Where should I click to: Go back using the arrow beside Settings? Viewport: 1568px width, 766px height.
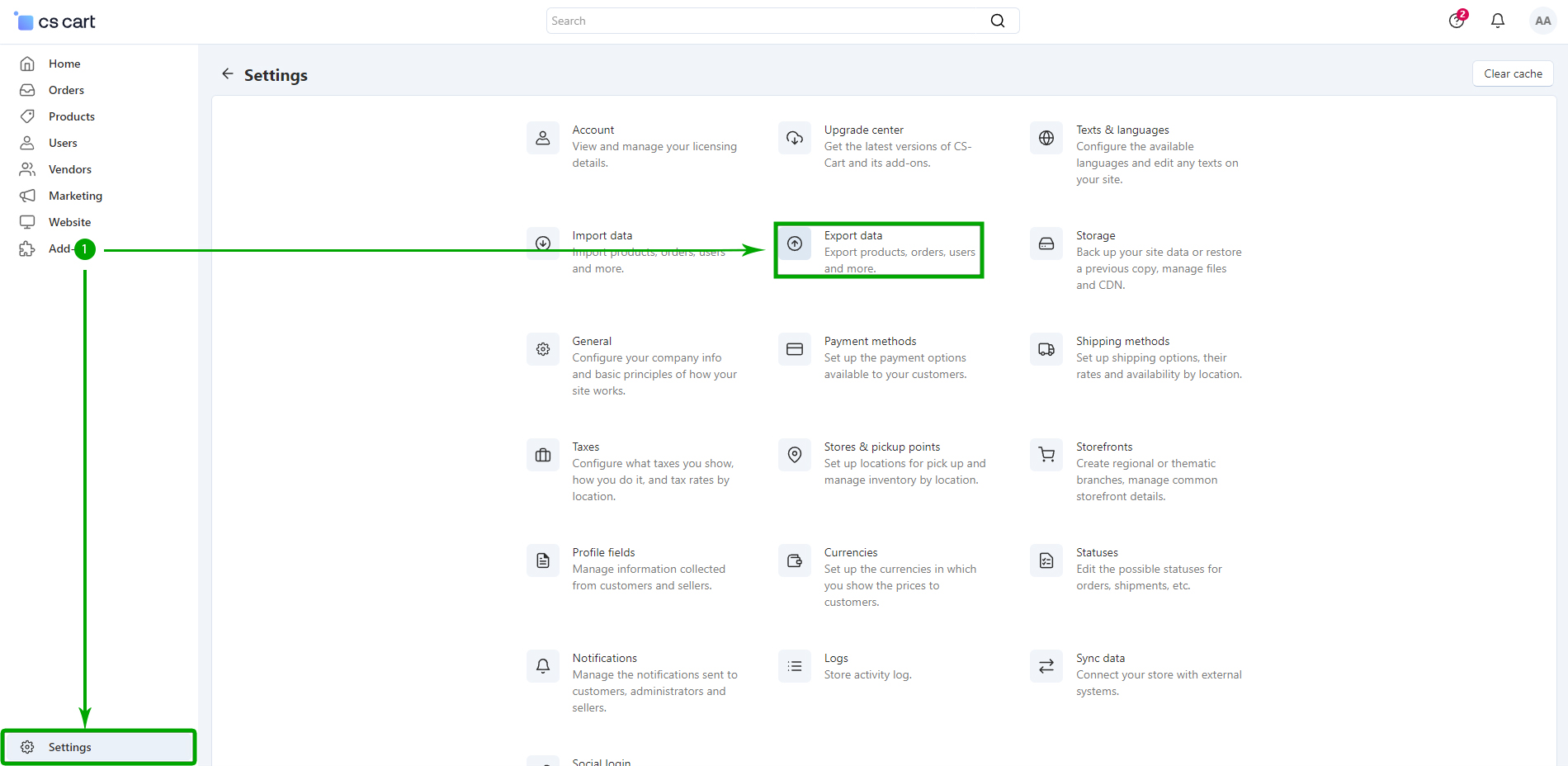[x=228, y=74]
